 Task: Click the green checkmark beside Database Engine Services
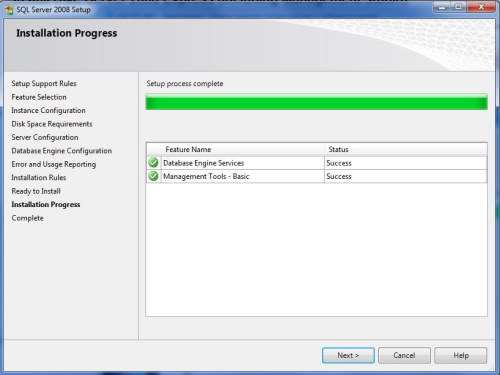click(153, 163)
